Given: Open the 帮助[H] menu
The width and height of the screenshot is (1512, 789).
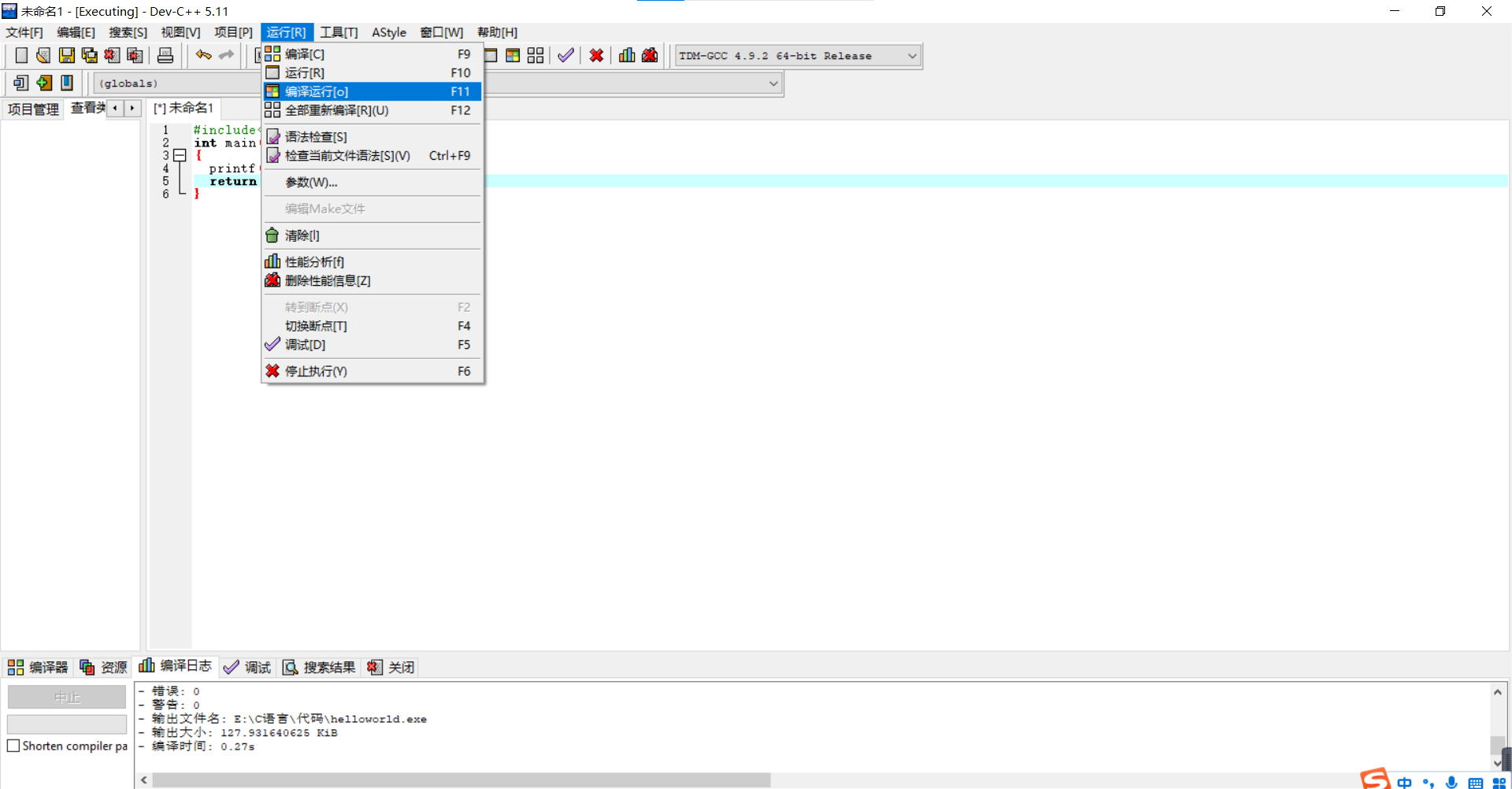Looking at the screenshot, I should 497,32.
